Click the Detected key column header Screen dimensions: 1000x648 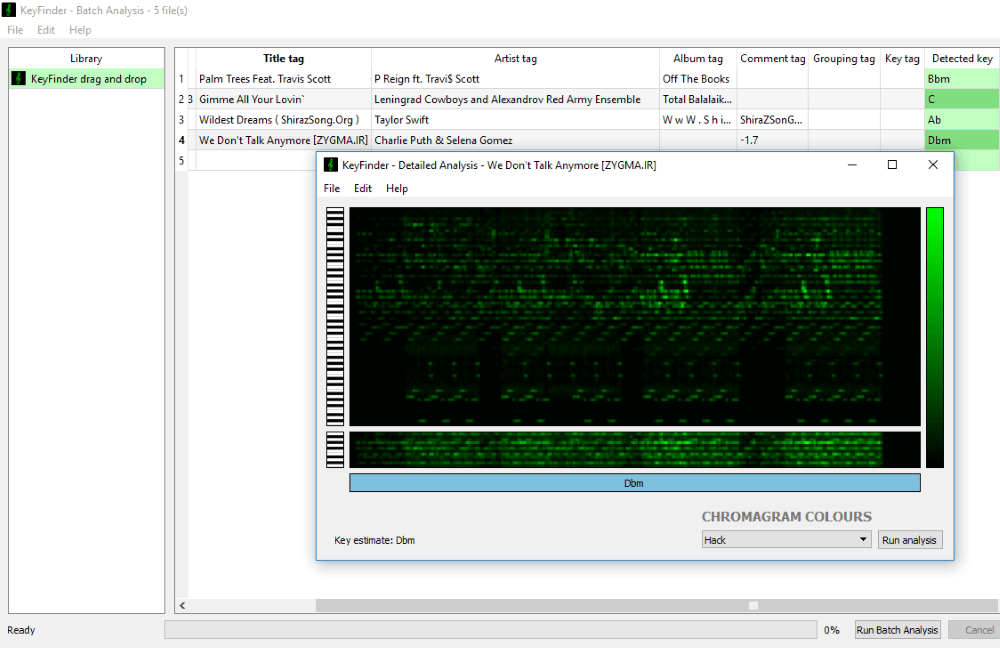[962, 58]
